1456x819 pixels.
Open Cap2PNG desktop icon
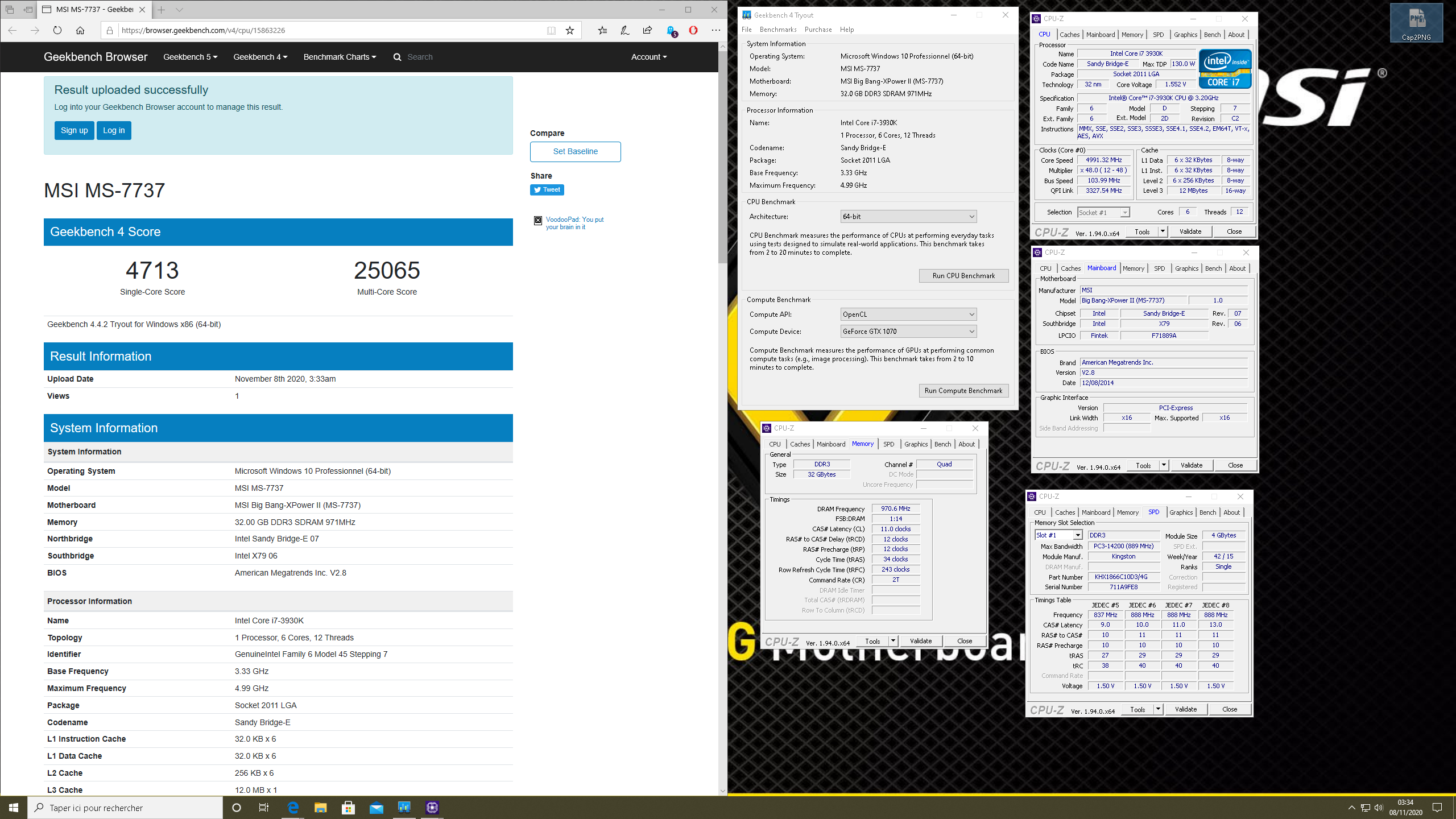[x=1416, y=23]
